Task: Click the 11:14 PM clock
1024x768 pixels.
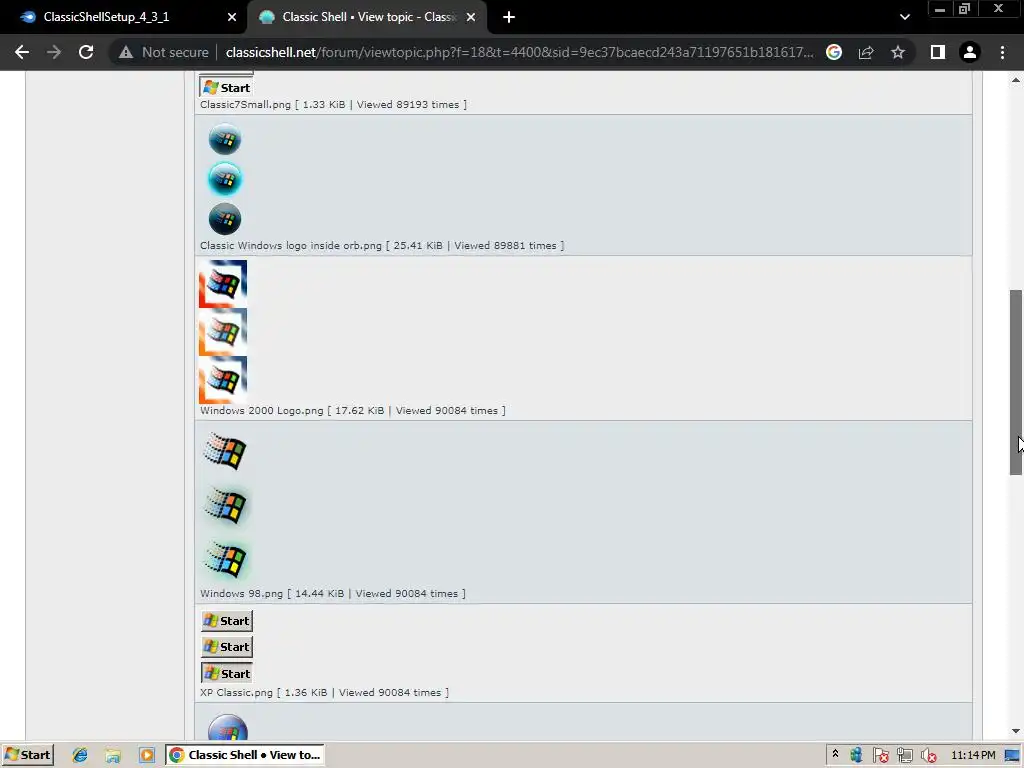Action: [x=973, y=755]
